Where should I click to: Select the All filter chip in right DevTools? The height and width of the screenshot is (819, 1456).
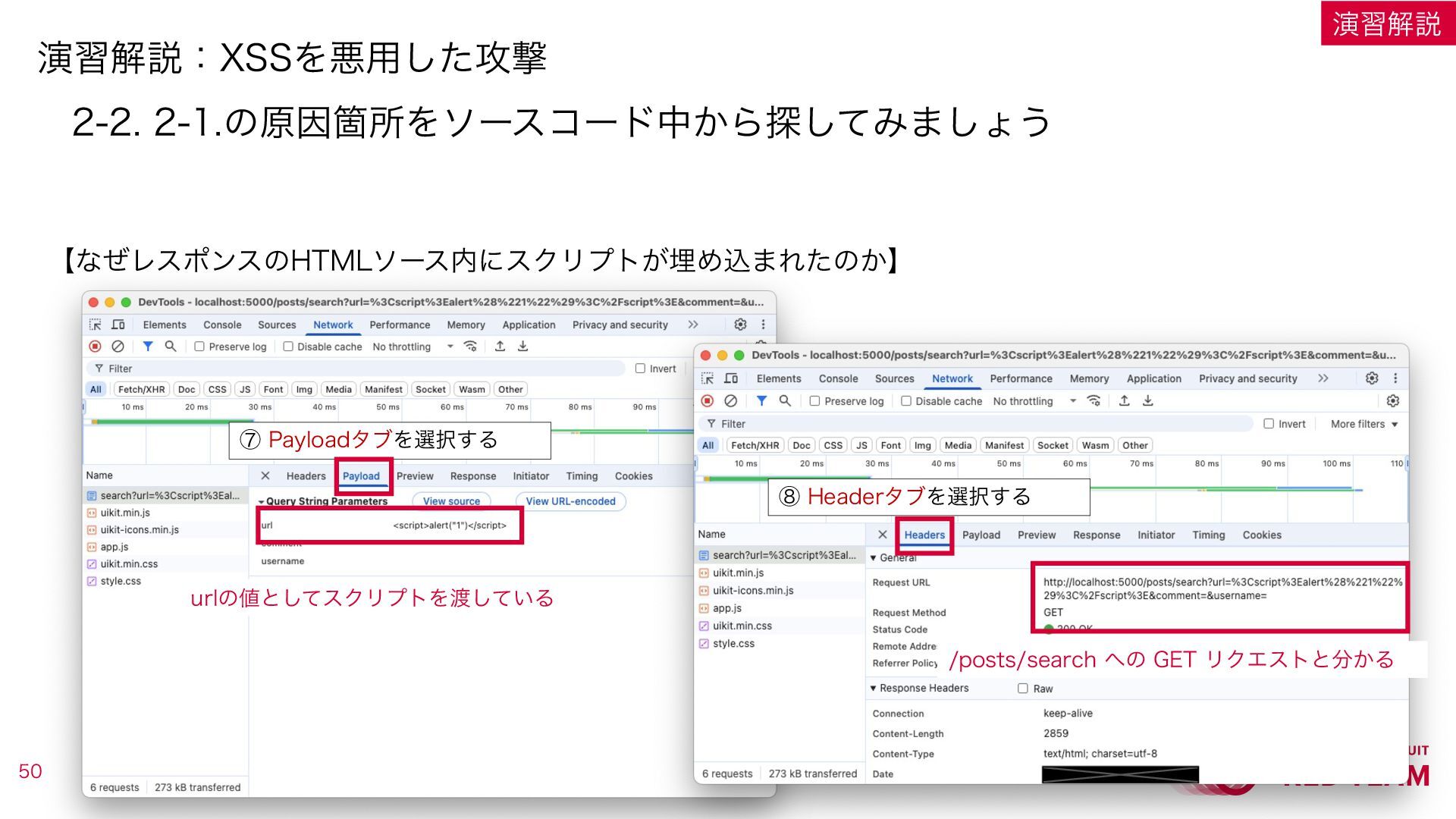[x=708, y=445]
